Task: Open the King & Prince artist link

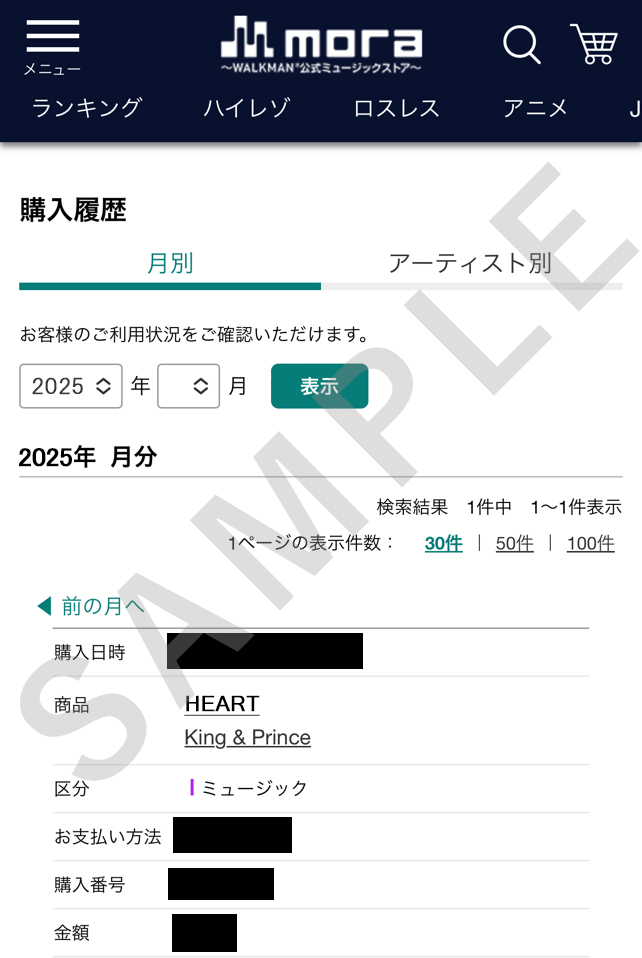Action: [x=247, y=737]
